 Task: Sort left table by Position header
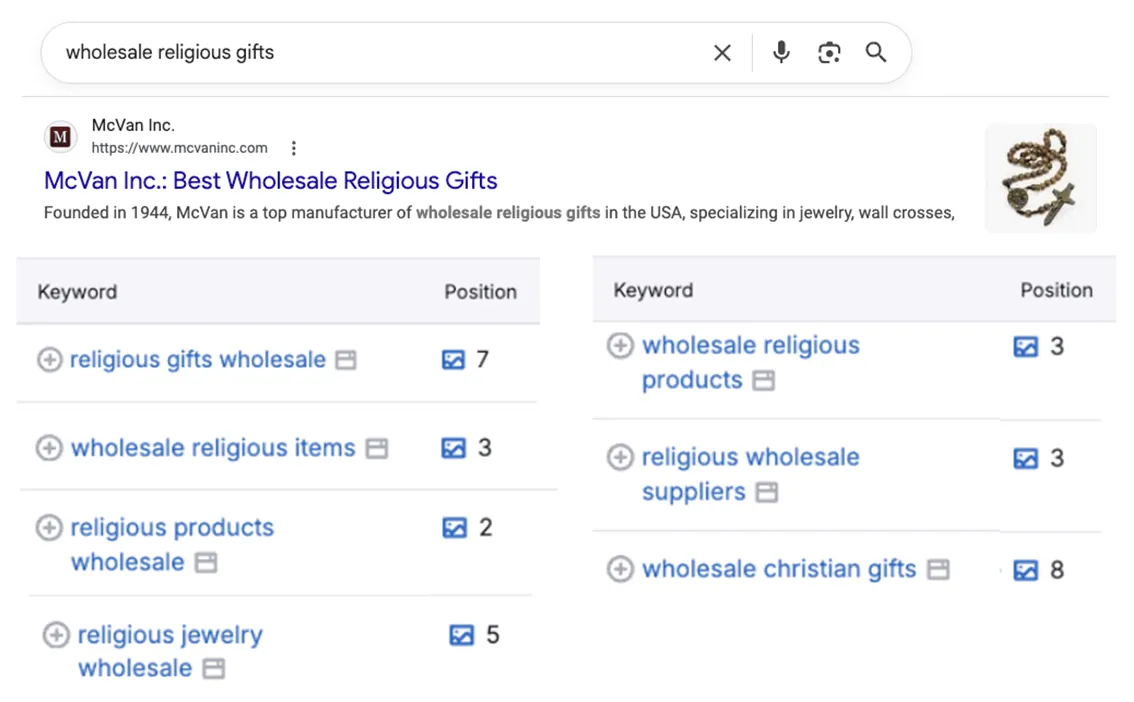tap(480, 292)
